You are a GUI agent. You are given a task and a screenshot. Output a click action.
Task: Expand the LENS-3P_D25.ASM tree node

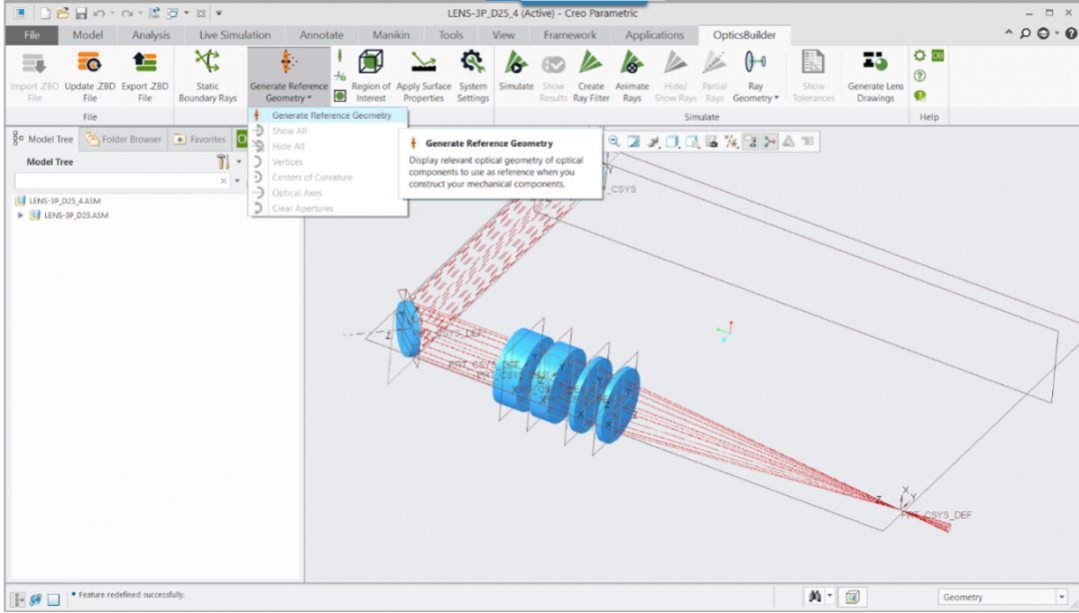click(21, 215)
